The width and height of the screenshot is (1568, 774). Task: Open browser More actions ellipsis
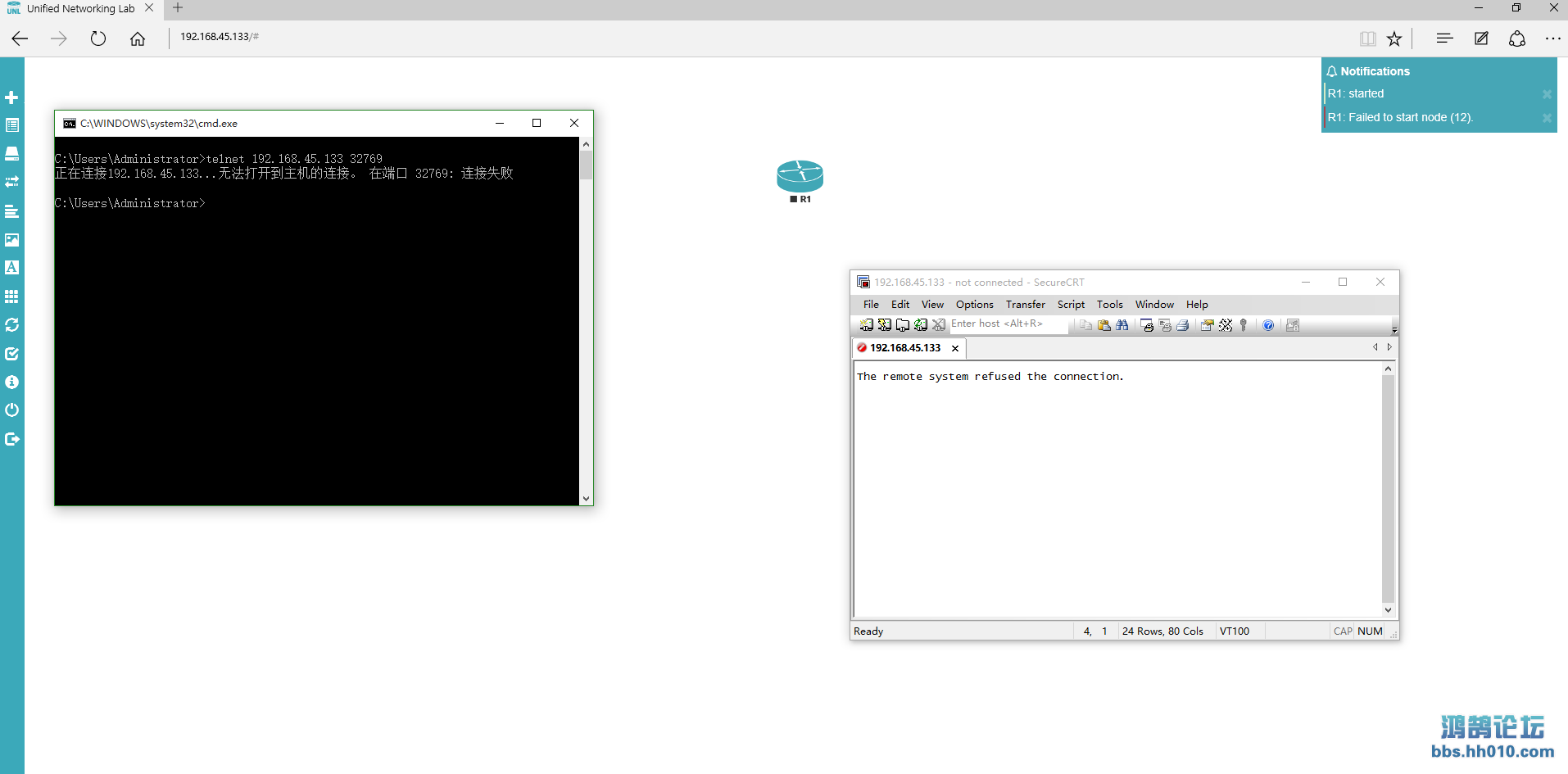1552,38
